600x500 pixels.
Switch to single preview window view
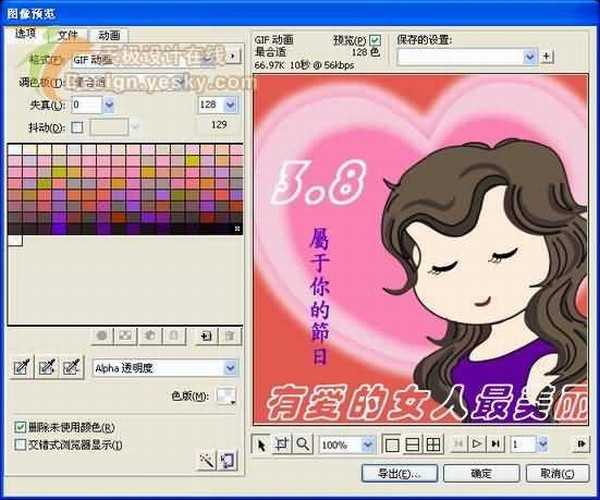click(392, 445)
